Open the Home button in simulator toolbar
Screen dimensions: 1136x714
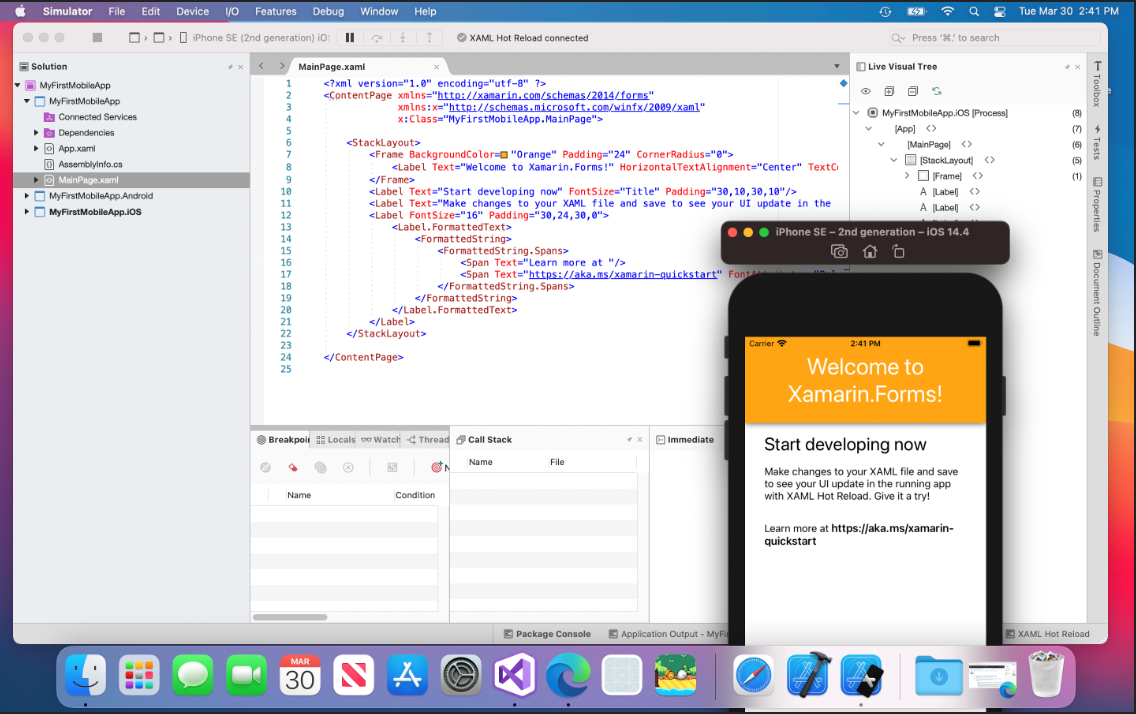pos(868,251)
